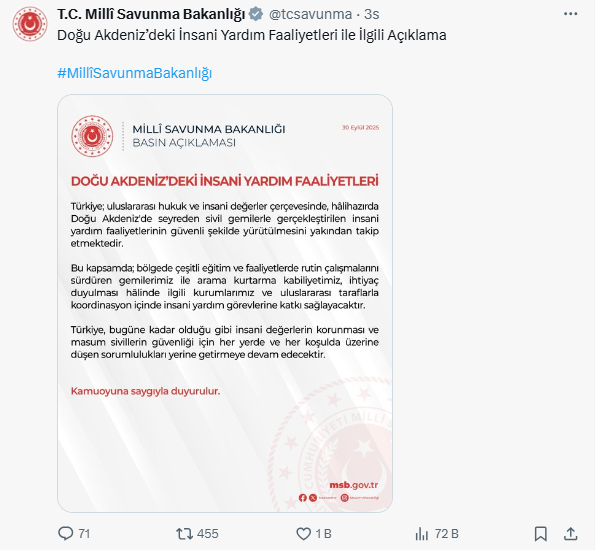
Task: Repost the tweet using the retweet icon
Action: point(184,534)
